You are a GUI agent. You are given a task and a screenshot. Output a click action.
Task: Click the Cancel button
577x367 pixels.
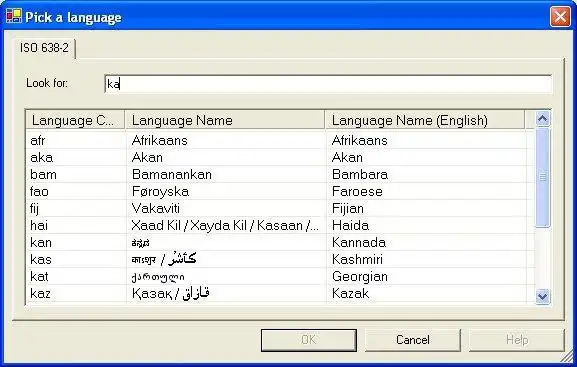tap(413, 340)
